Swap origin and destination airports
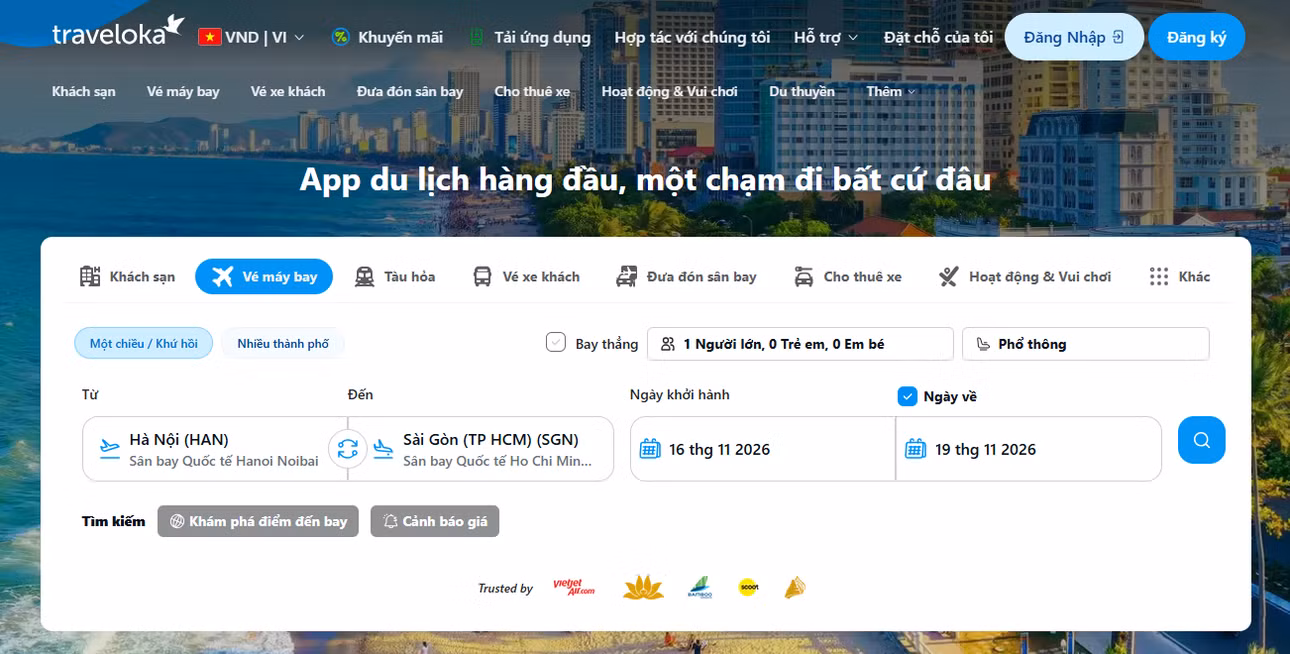This screenshot has height=654, width=1290. point(347,449)
